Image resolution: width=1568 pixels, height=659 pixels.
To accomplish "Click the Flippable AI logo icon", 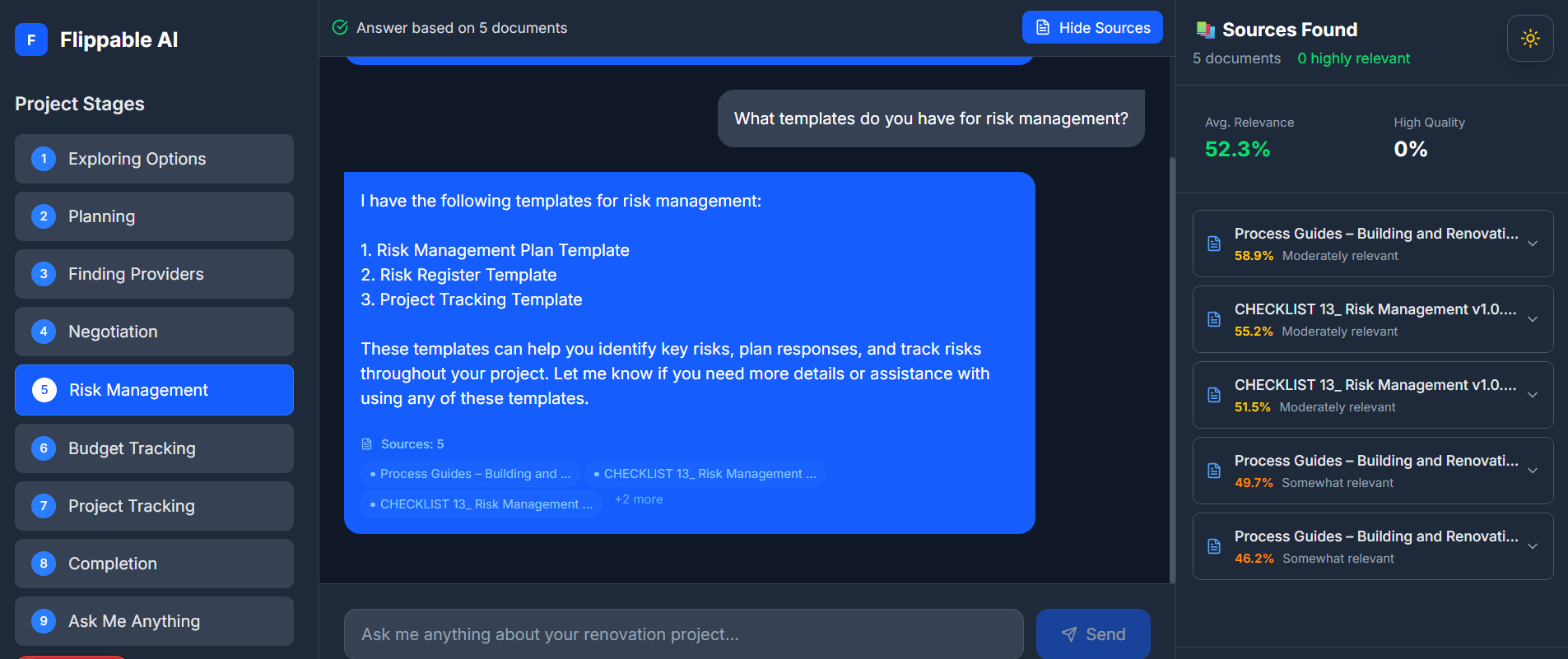I will click(x=30, y=39).
